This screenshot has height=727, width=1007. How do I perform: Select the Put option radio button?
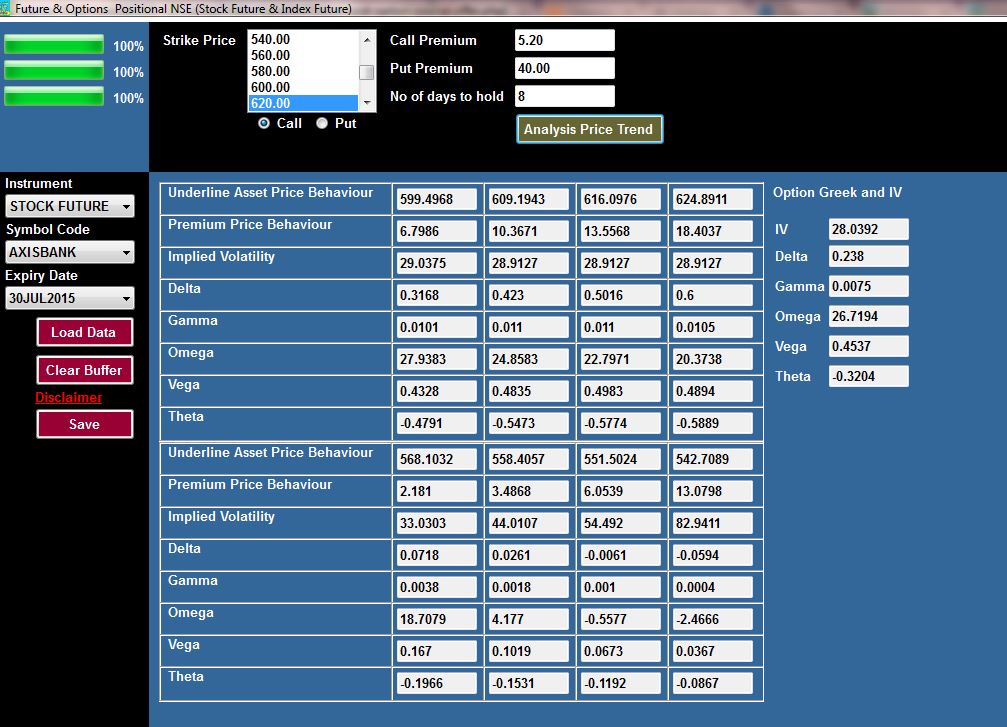322,123
